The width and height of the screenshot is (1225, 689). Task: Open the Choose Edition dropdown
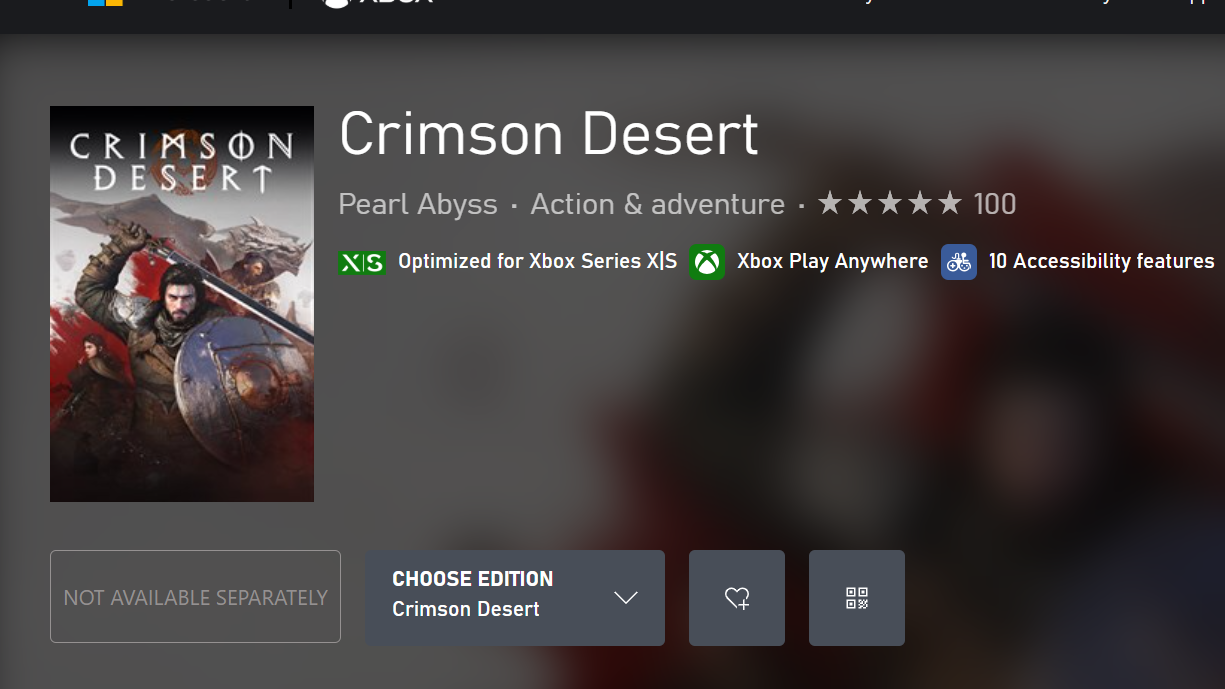coord(515,598)
